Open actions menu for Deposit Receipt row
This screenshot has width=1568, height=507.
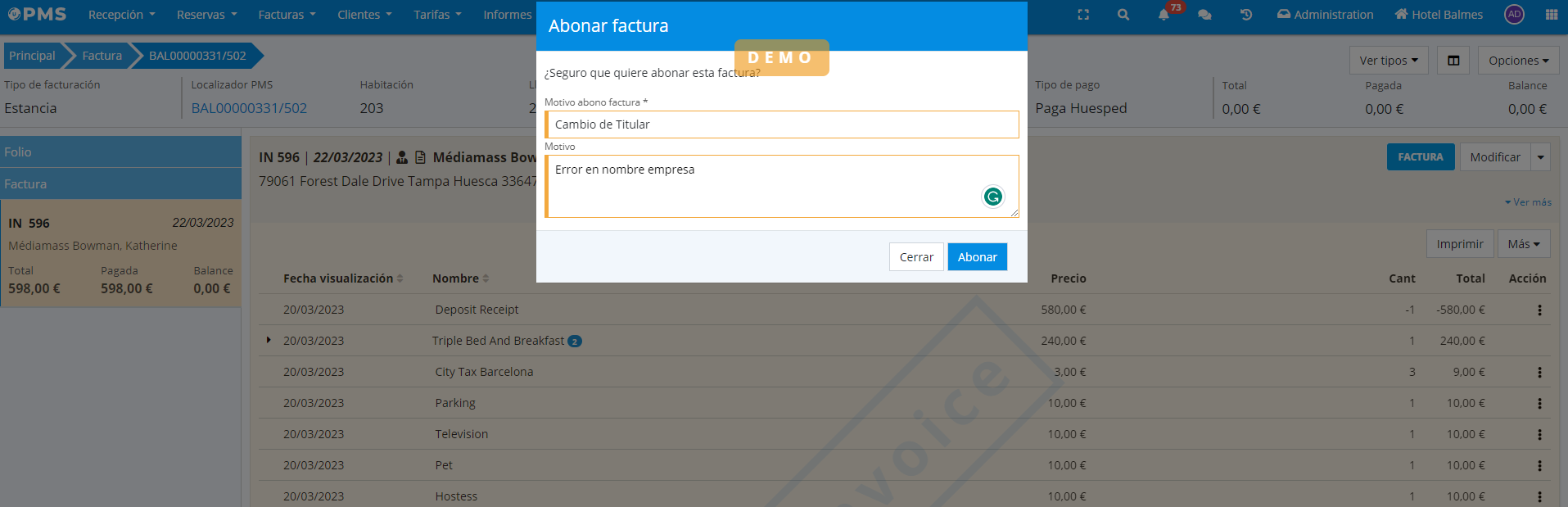1539,310
